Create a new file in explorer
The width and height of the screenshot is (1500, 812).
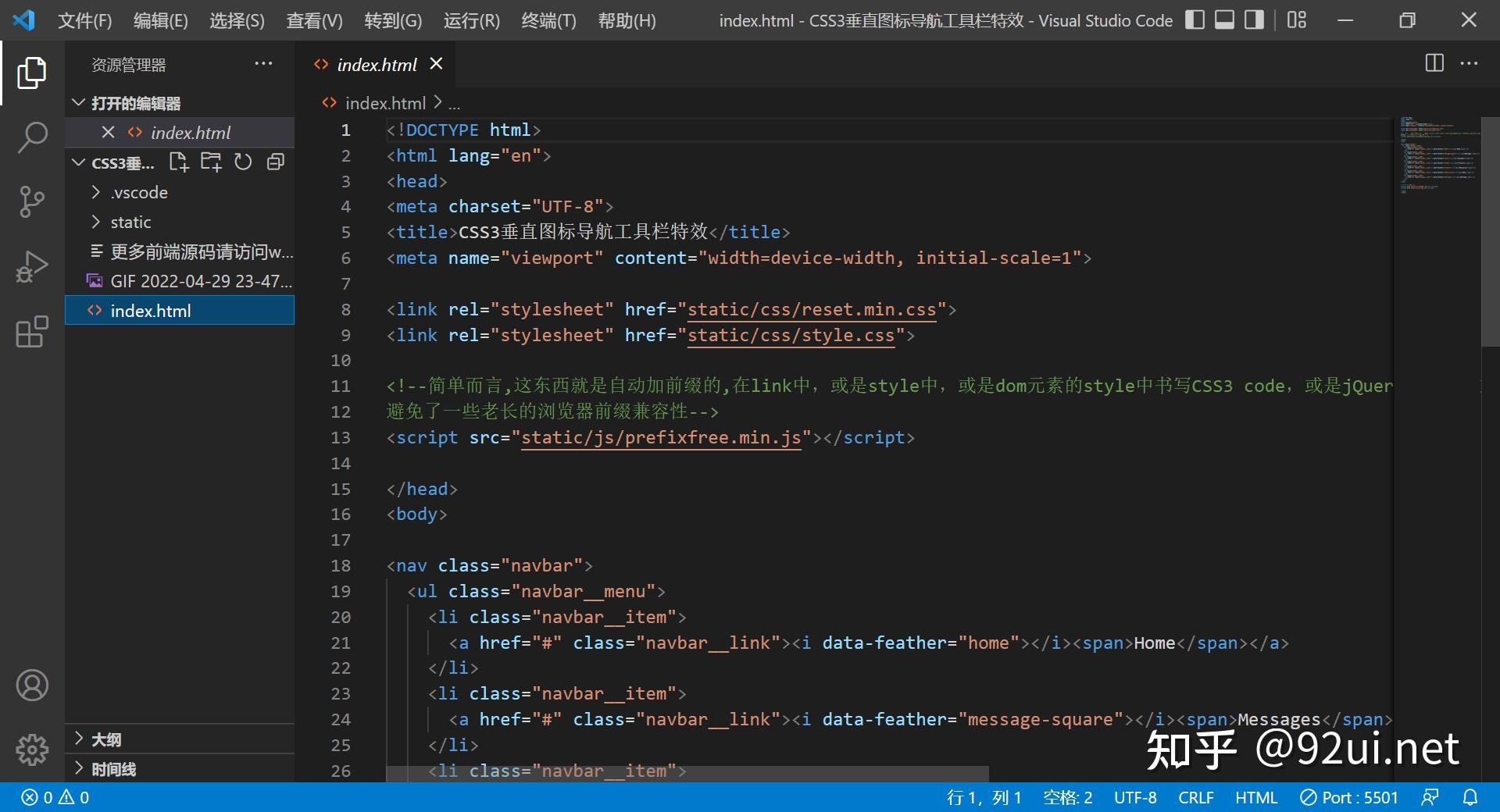[179, 162]
